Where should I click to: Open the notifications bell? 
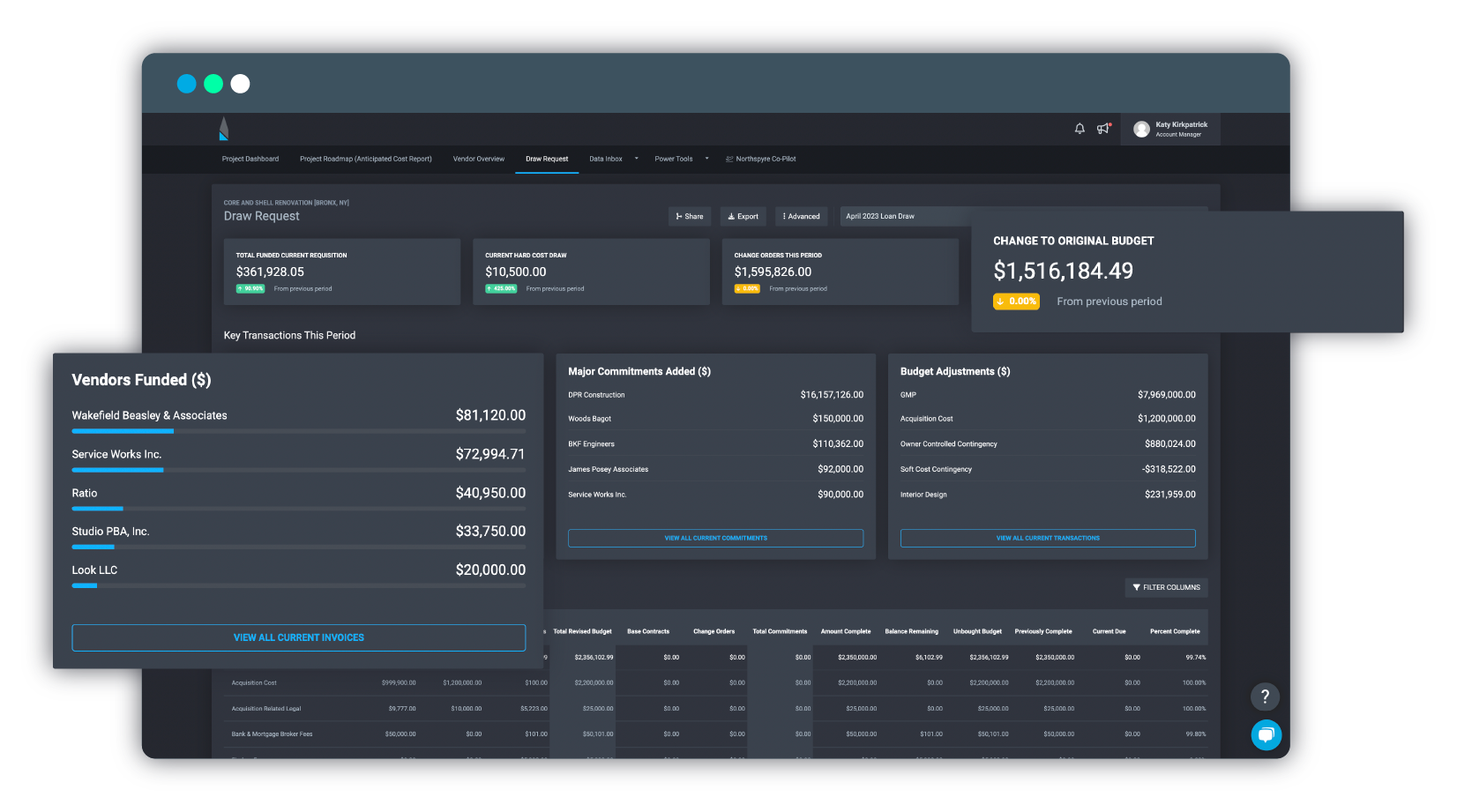pos(1080,129)
